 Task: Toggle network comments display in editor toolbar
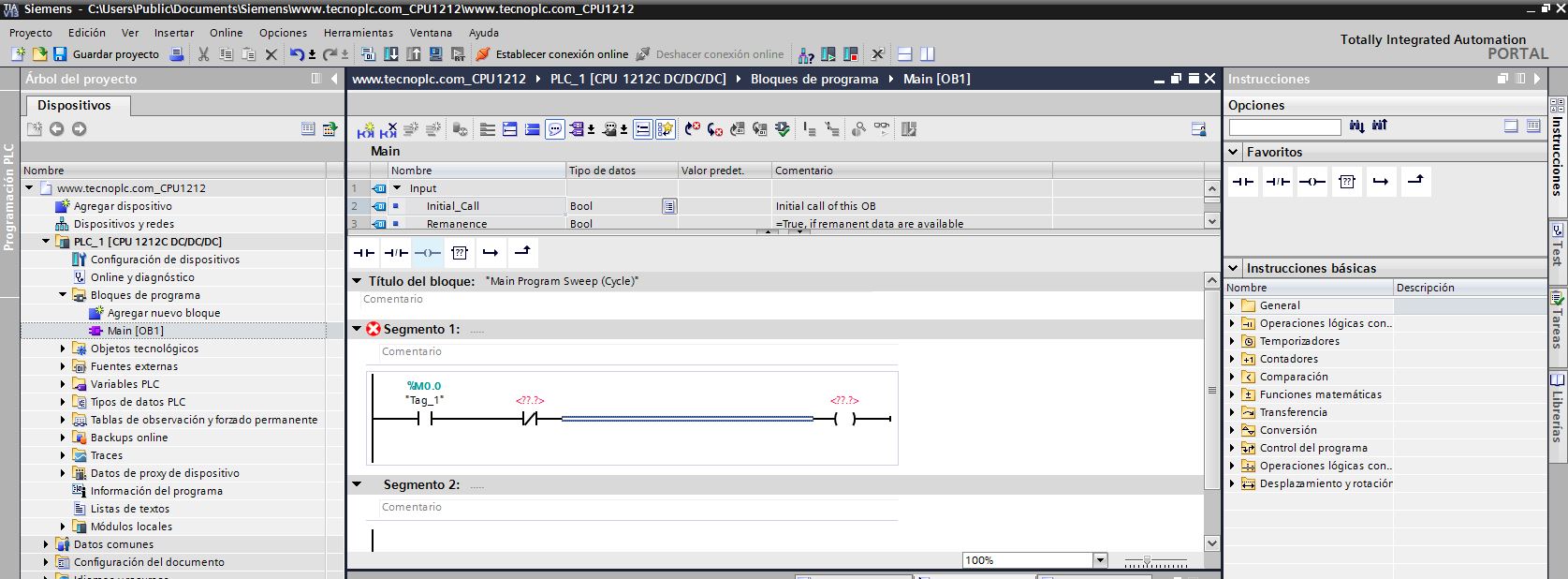[555, 129]
